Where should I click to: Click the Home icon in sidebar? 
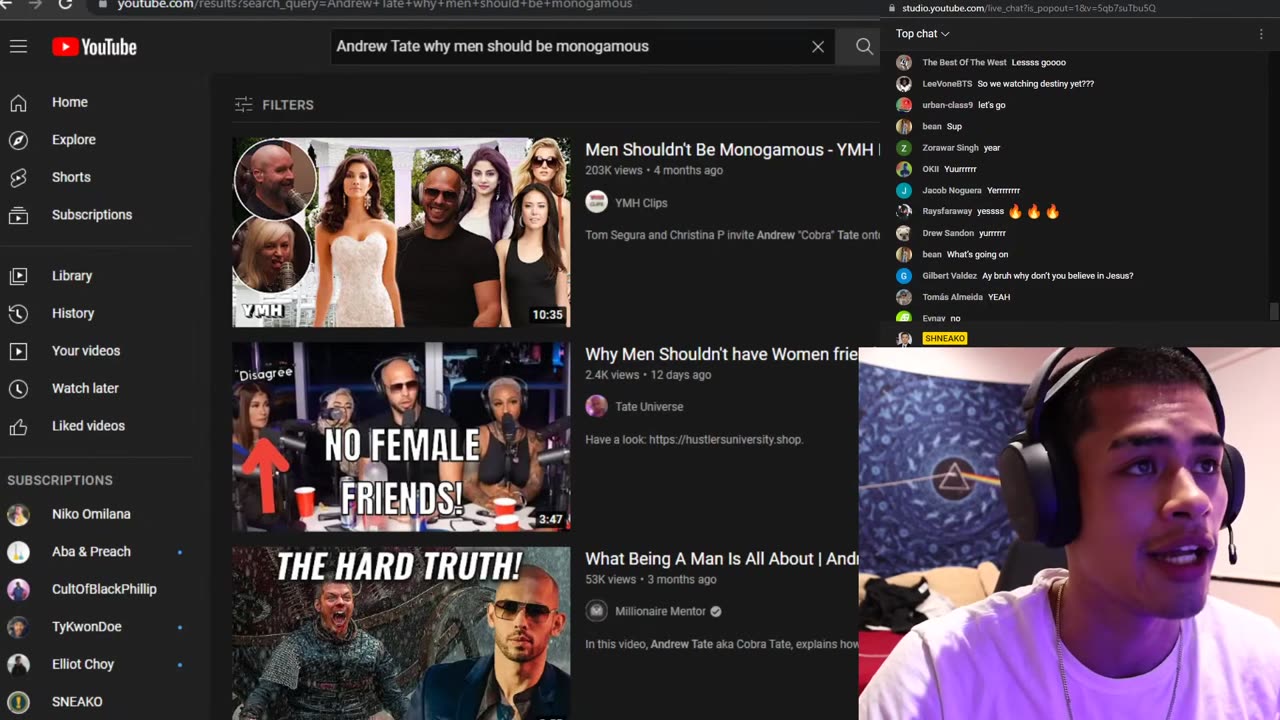point(18,102)
